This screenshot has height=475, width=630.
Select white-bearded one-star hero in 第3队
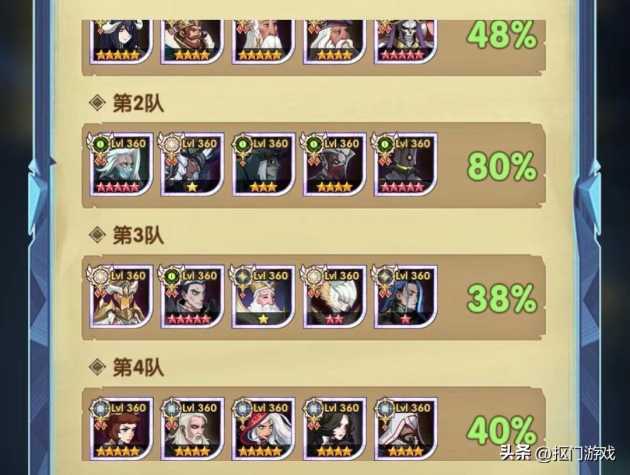tap(263, 297)
